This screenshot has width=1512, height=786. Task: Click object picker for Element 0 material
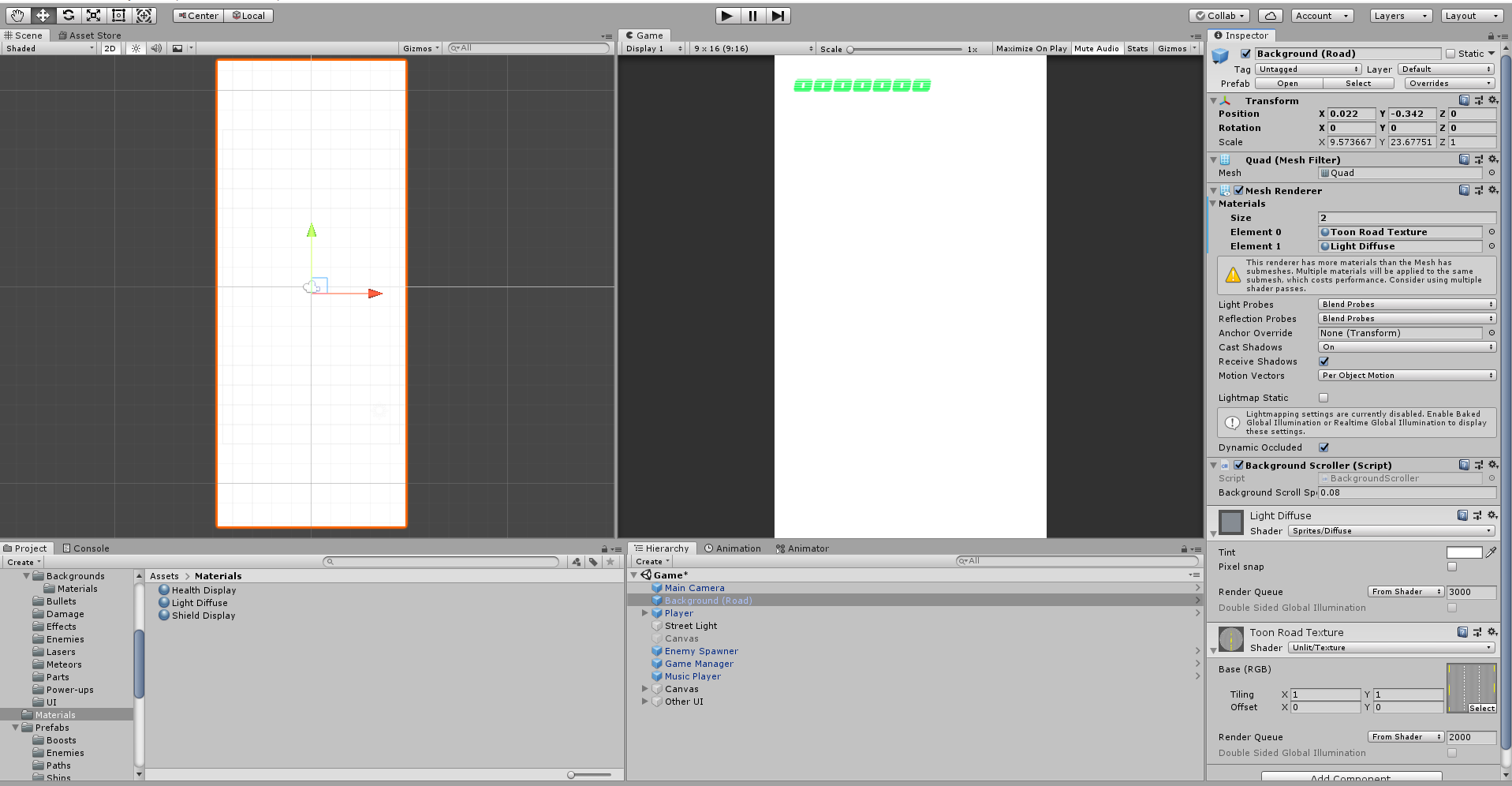[x=1491, y=232]
